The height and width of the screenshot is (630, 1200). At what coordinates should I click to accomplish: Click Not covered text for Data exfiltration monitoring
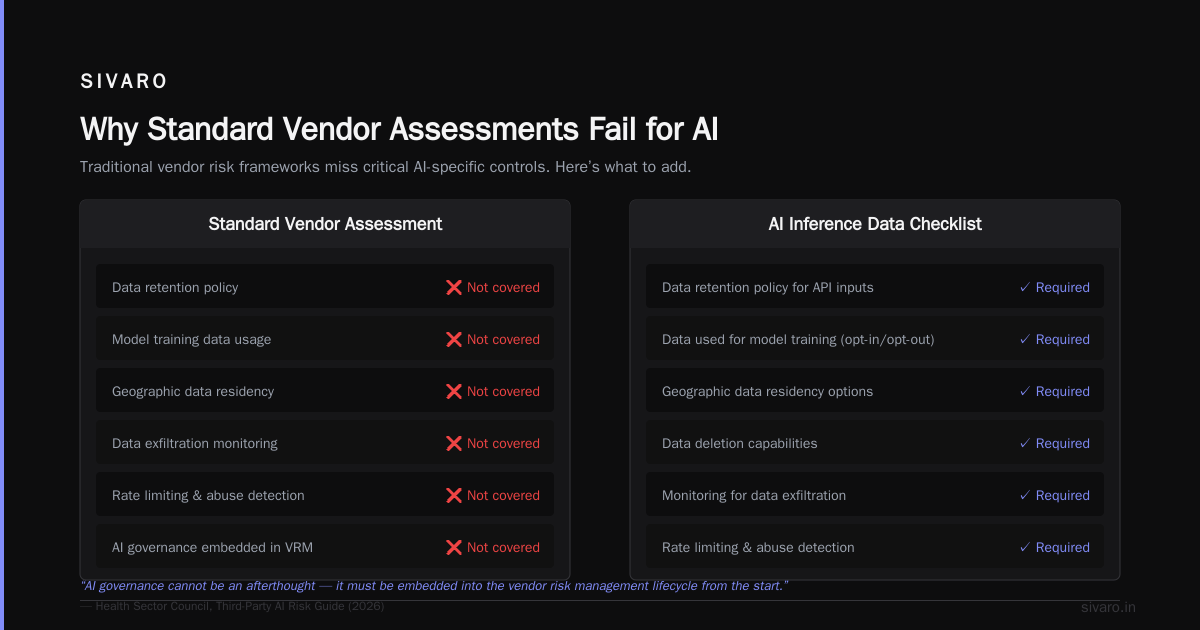tap(503, 443)
